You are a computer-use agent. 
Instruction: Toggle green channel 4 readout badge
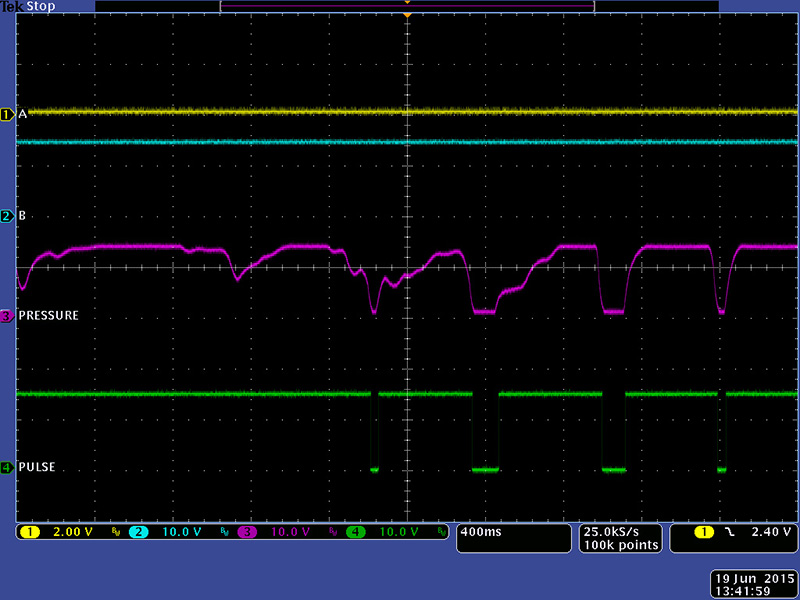[355, 532]
